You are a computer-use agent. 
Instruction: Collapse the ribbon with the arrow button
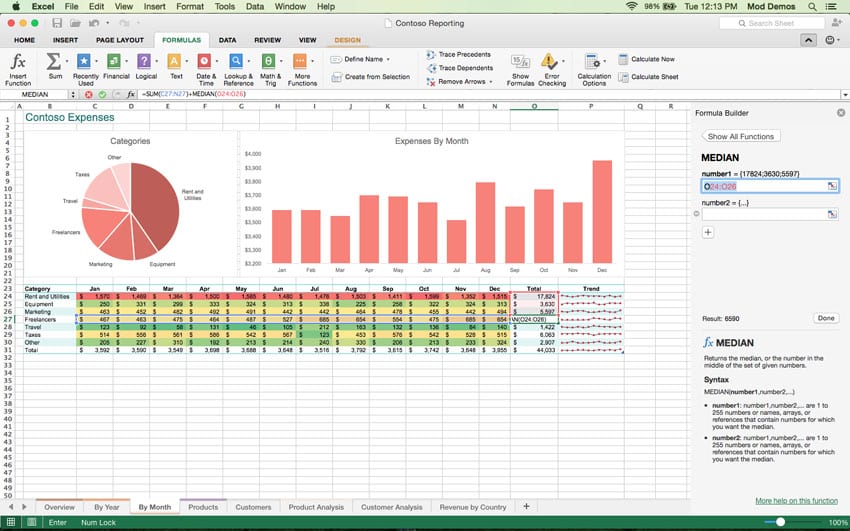[808, 40]
